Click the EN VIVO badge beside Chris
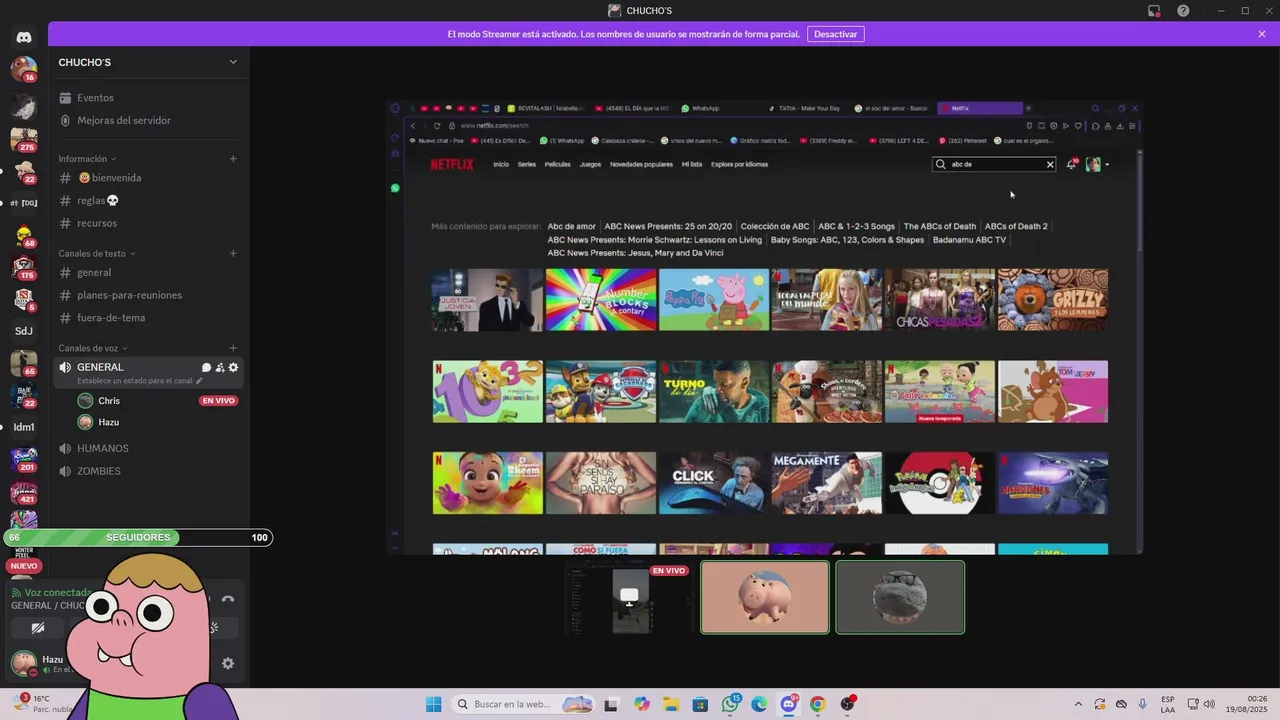 pyautogui.click(x=218, y=401)
